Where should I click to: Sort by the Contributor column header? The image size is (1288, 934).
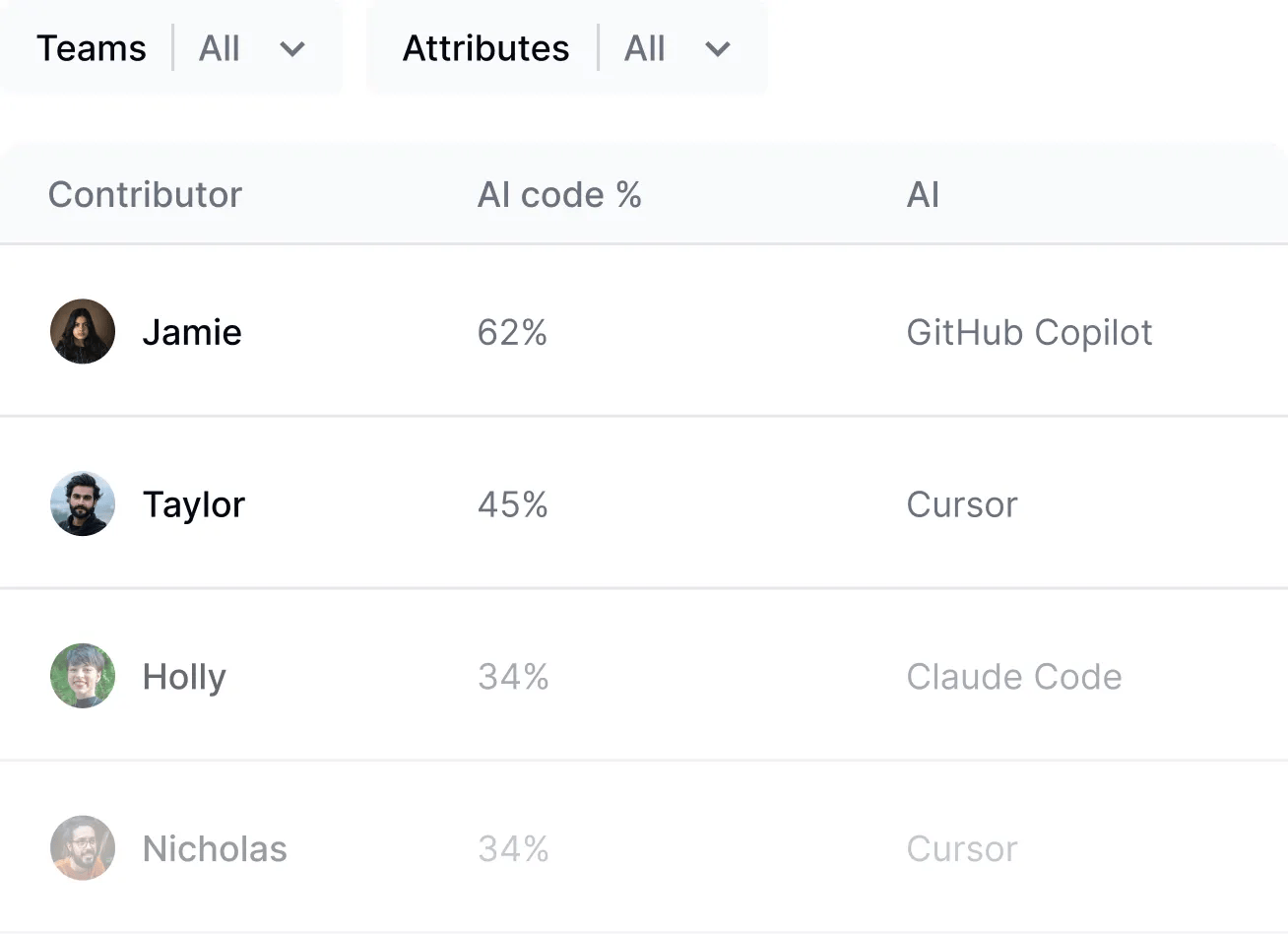tap(145, 195)
